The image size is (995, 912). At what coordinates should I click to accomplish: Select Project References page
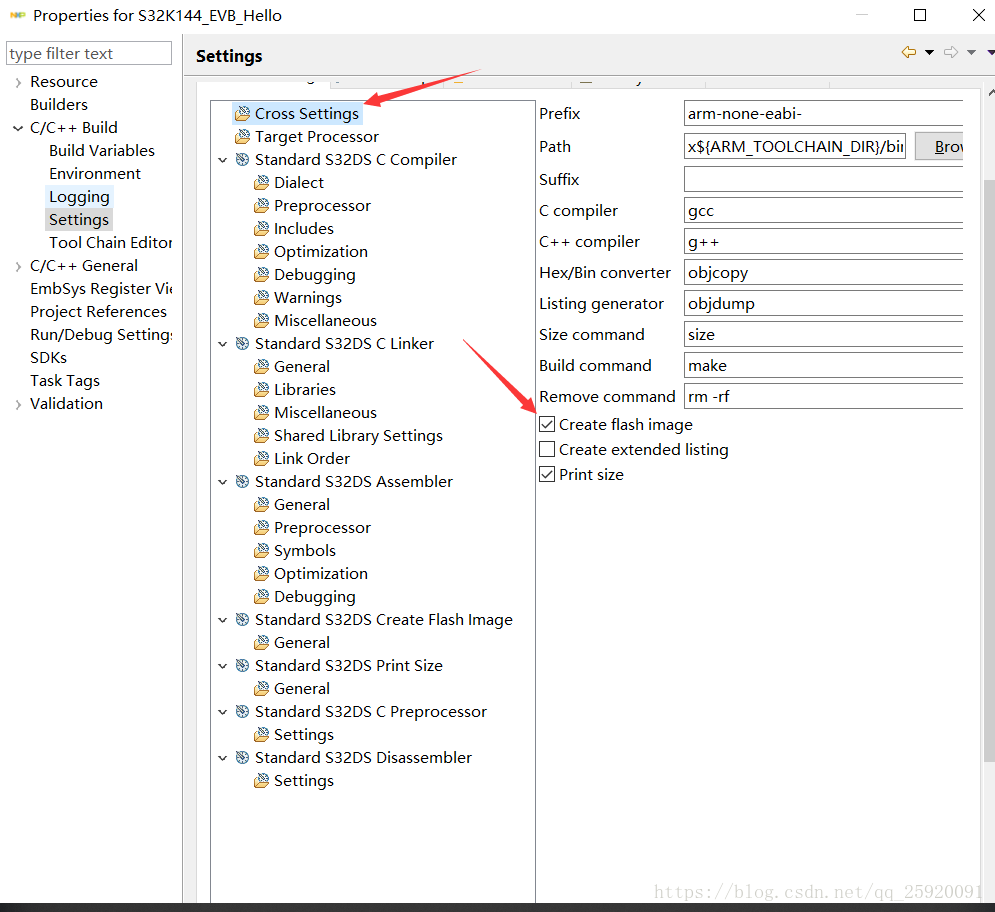pyautogui.click(x=98, y=312)
